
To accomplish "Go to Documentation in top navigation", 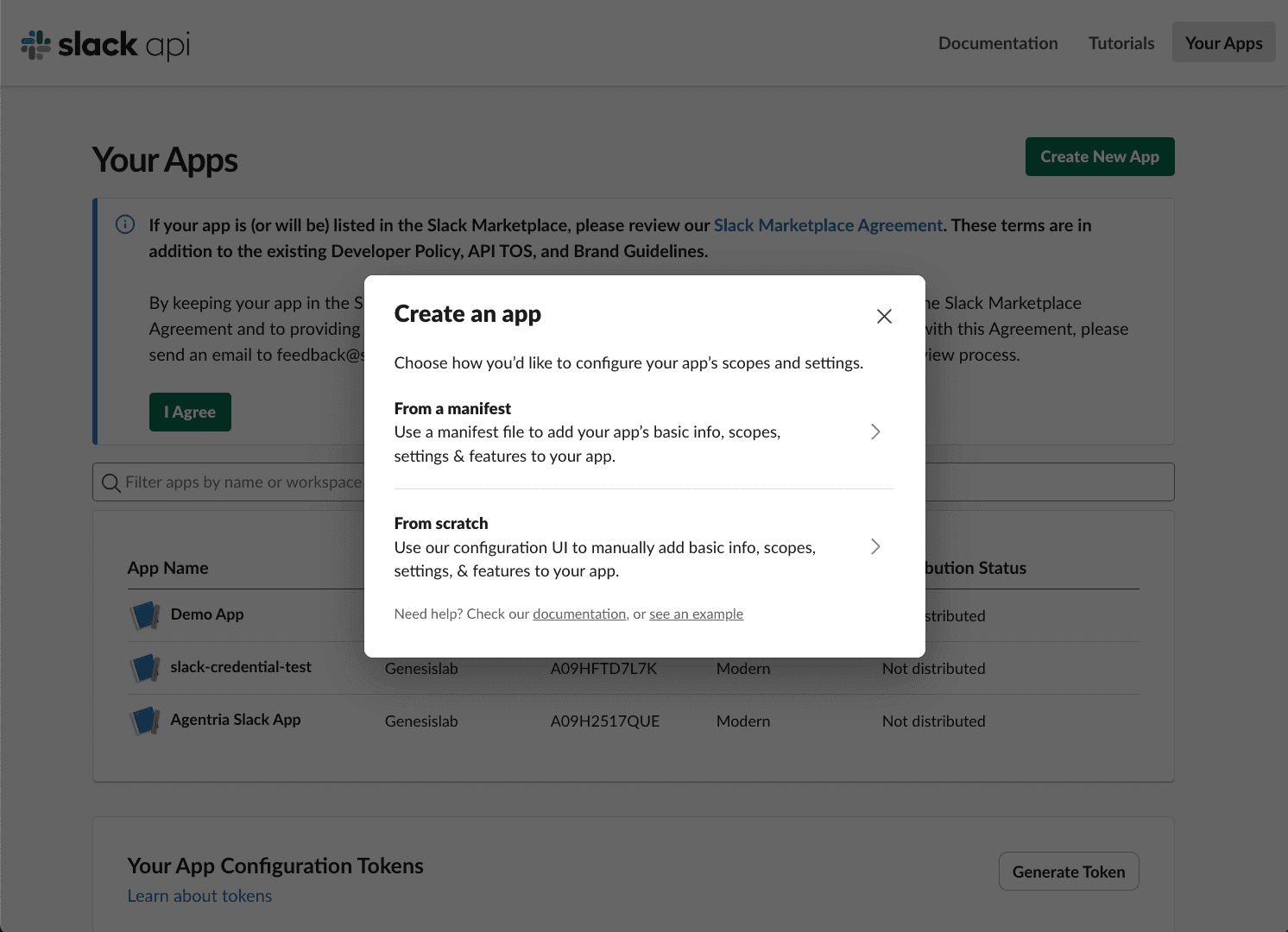I will click(x=998, y=43).
